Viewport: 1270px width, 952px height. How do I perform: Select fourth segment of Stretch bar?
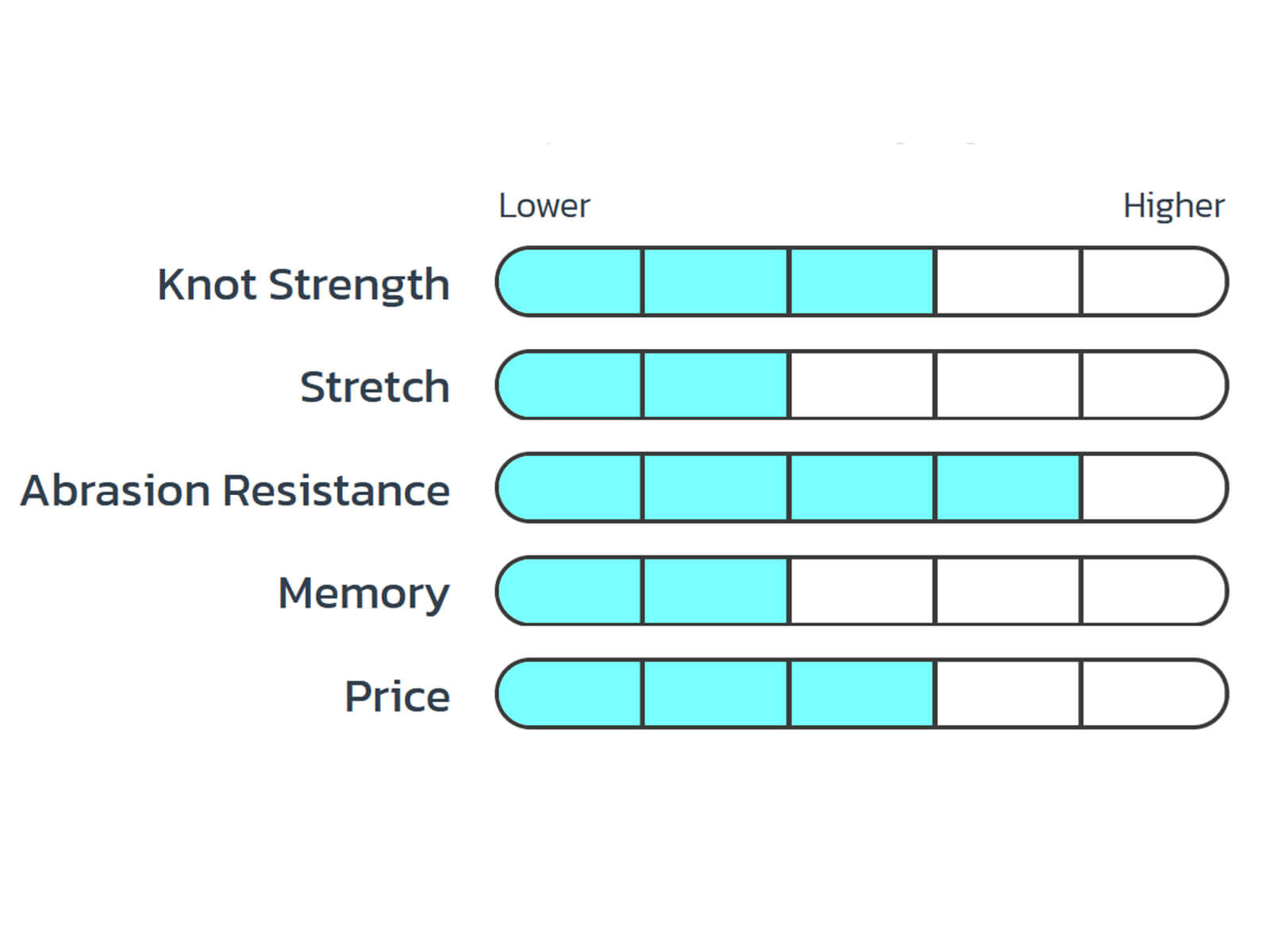pyautogui.click(x=1008, y=385)
